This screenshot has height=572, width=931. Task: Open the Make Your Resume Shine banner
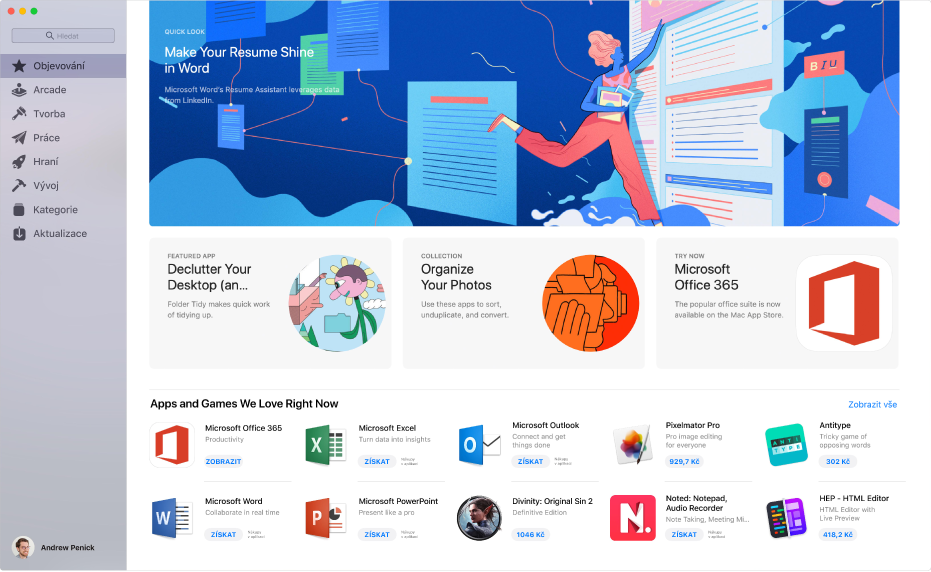click(x=524, y=113)
